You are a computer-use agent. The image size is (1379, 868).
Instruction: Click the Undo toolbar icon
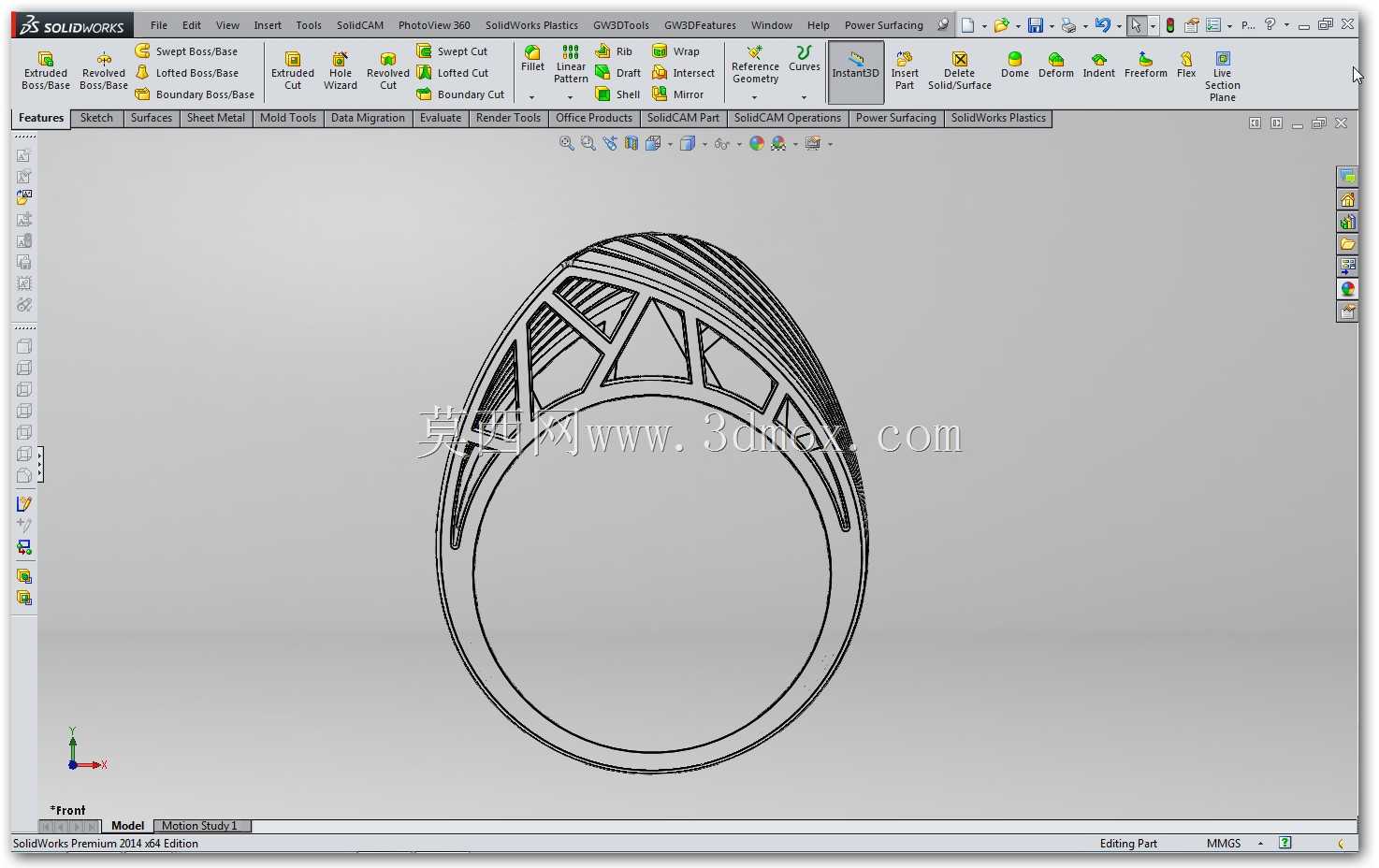1103,25
